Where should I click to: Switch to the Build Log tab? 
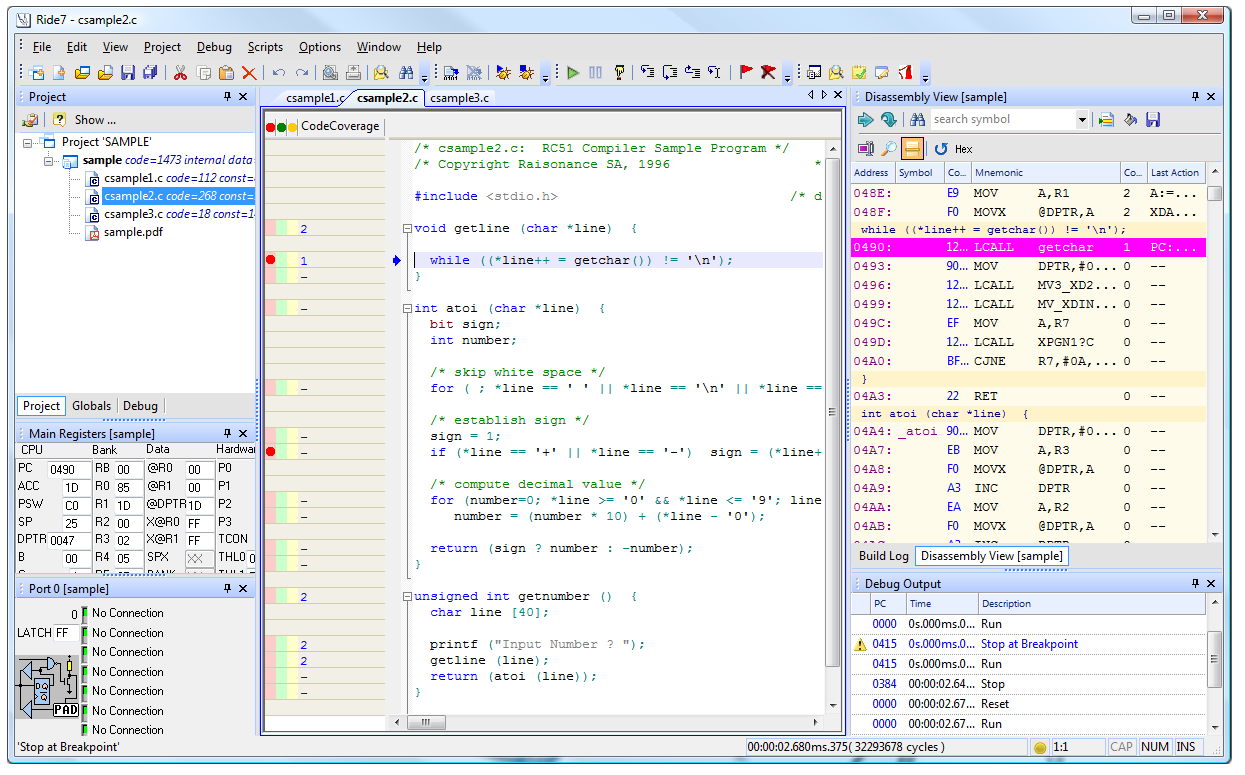[x=884, y=556]
